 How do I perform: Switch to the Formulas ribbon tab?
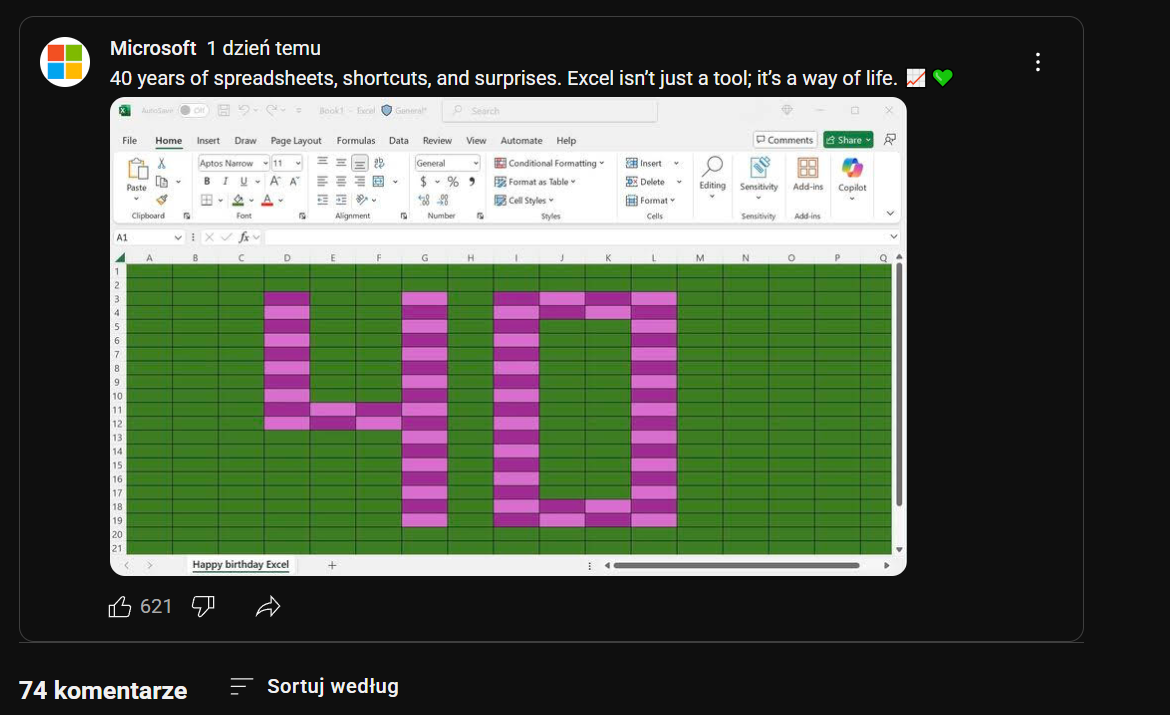point(356,141)
